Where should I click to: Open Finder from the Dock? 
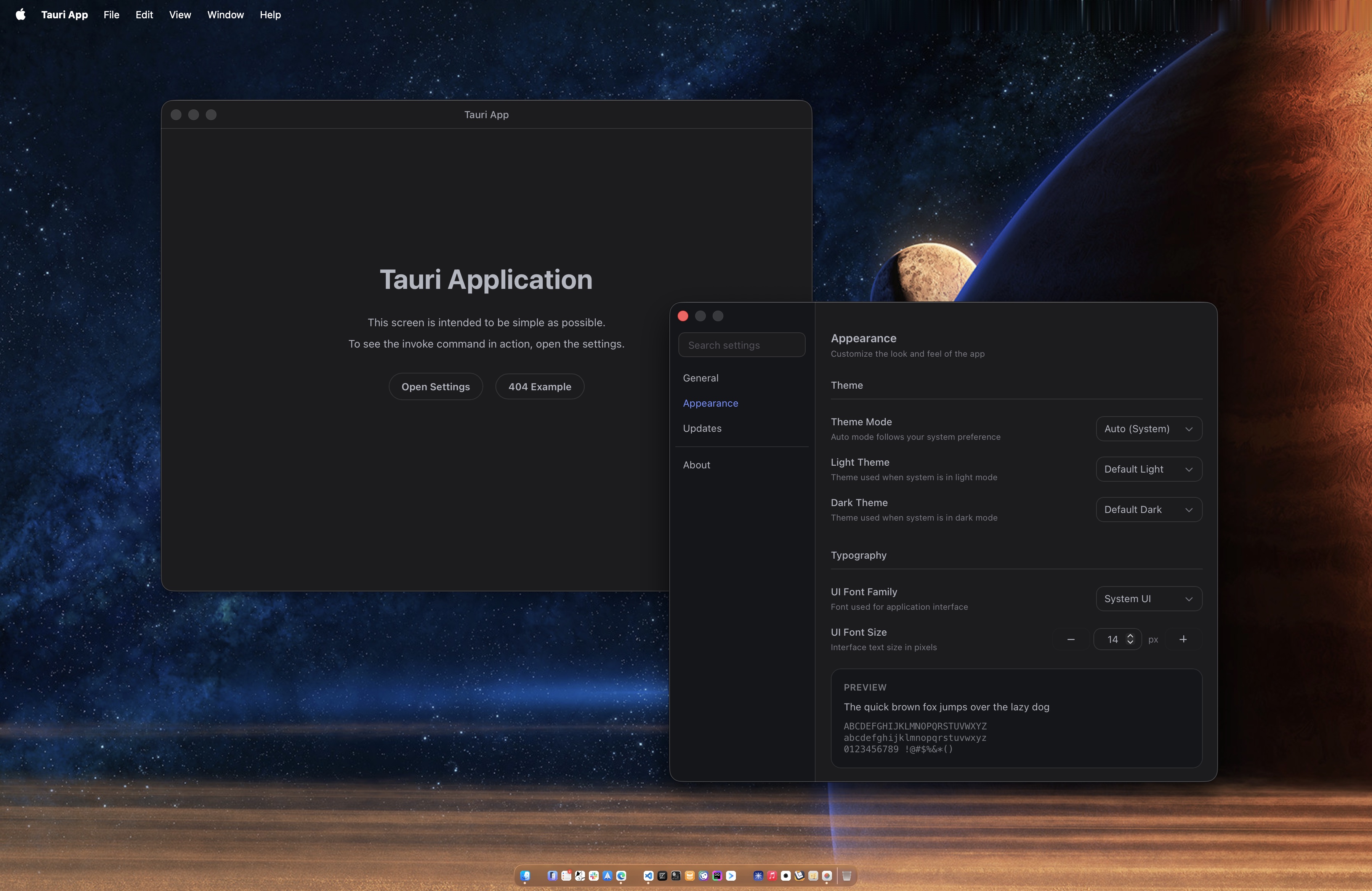[x=525, y=875]
